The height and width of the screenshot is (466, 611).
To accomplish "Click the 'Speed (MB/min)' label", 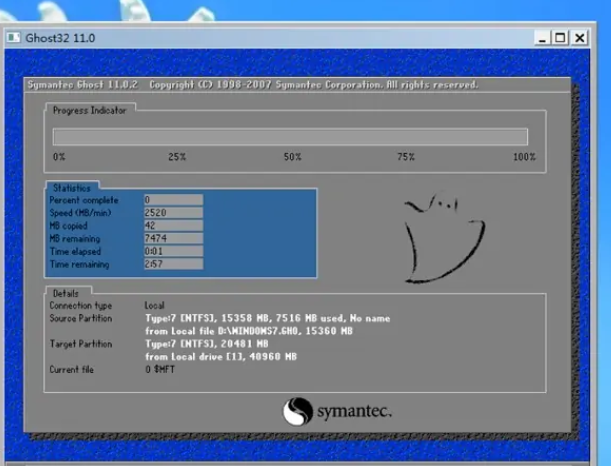I will [80, 213].
